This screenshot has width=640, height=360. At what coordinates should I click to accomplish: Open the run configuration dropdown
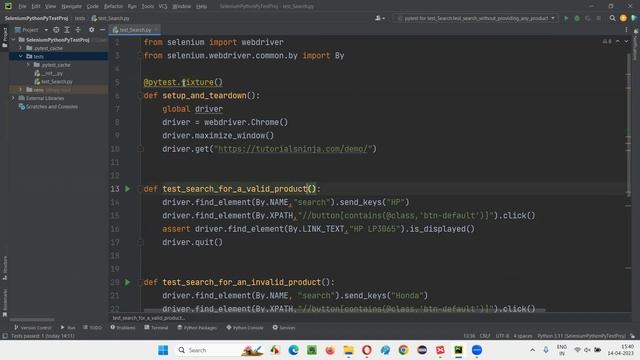[x=476, y=18]
